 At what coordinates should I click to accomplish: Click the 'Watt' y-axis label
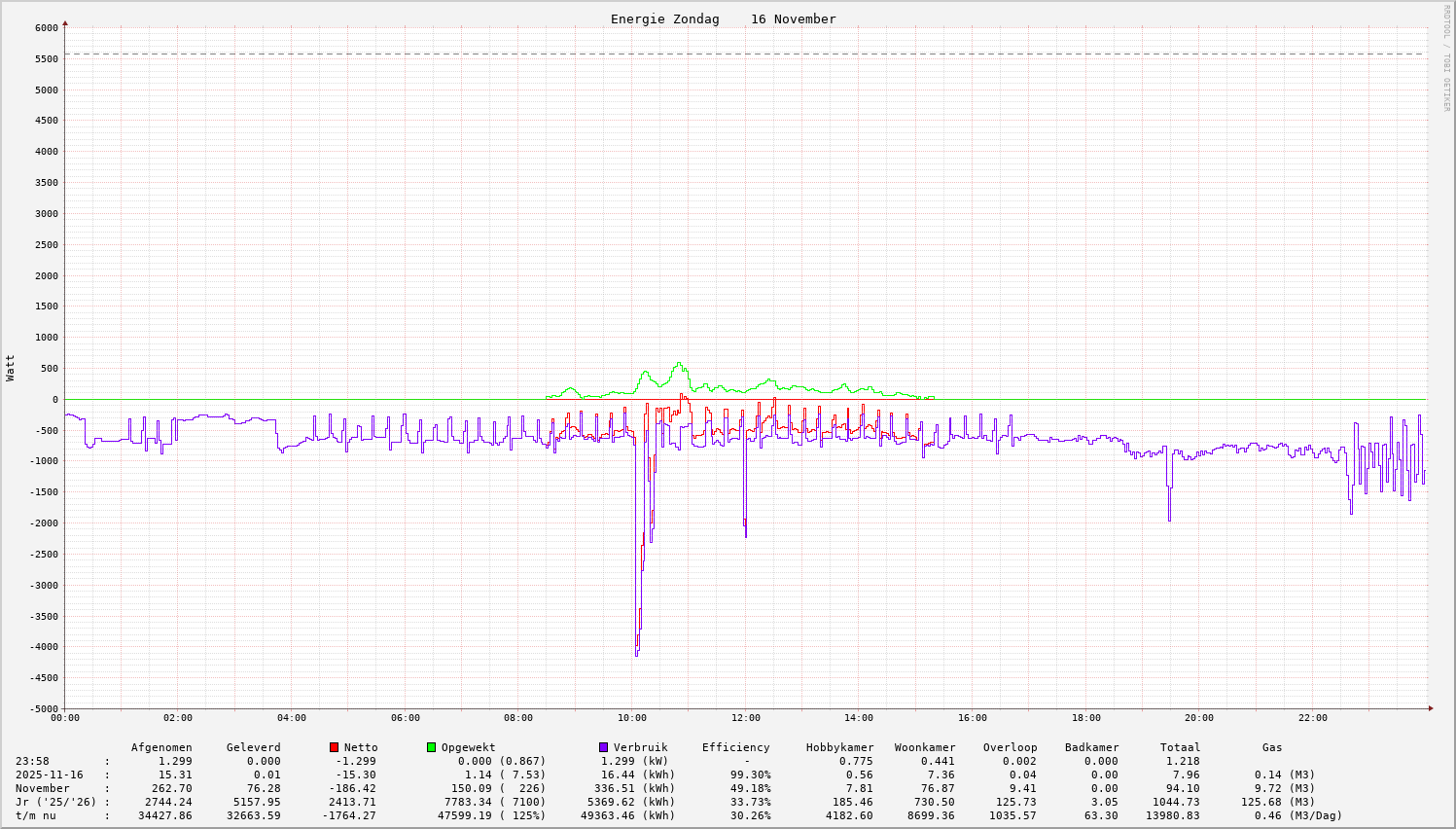[11, 367]
